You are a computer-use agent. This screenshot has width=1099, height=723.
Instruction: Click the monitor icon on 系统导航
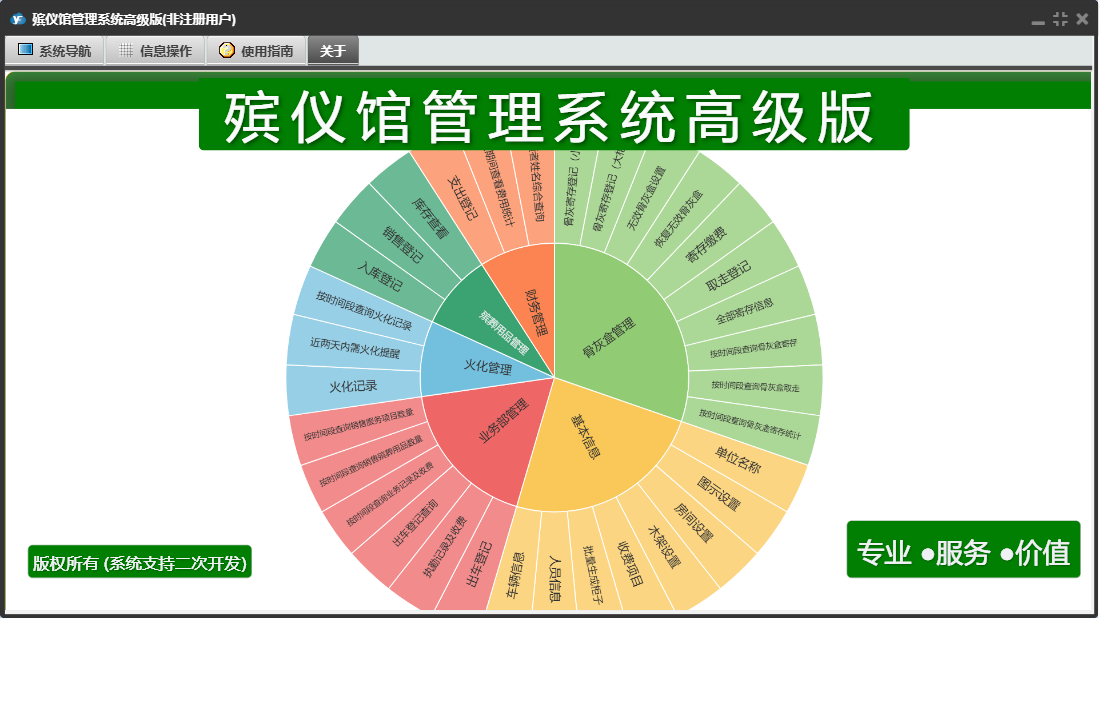click(25, 50)
